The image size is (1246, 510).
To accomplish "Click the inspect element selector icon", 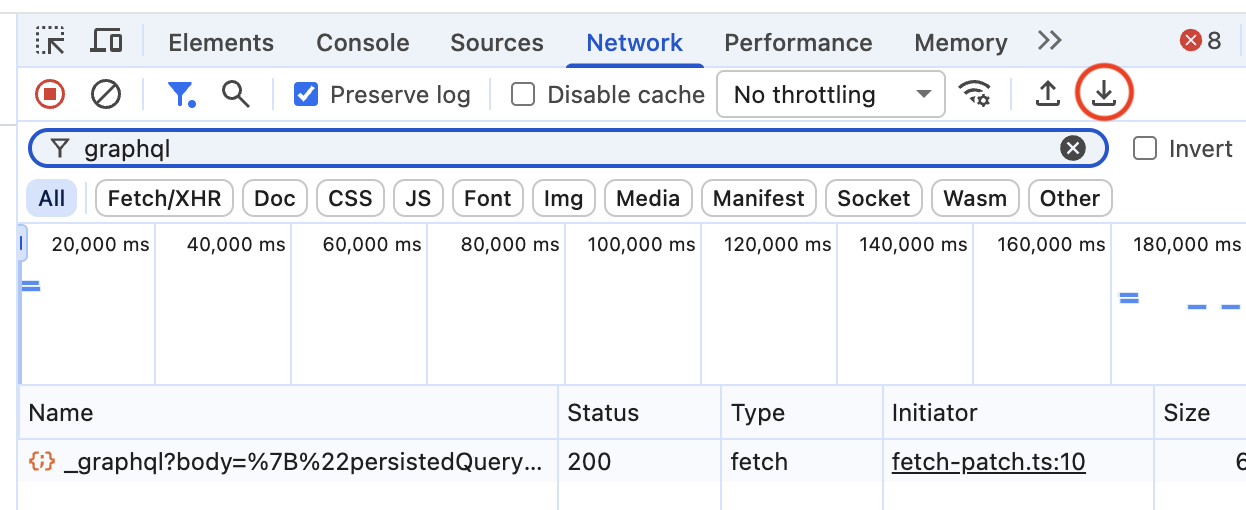I will click(50, 42).
